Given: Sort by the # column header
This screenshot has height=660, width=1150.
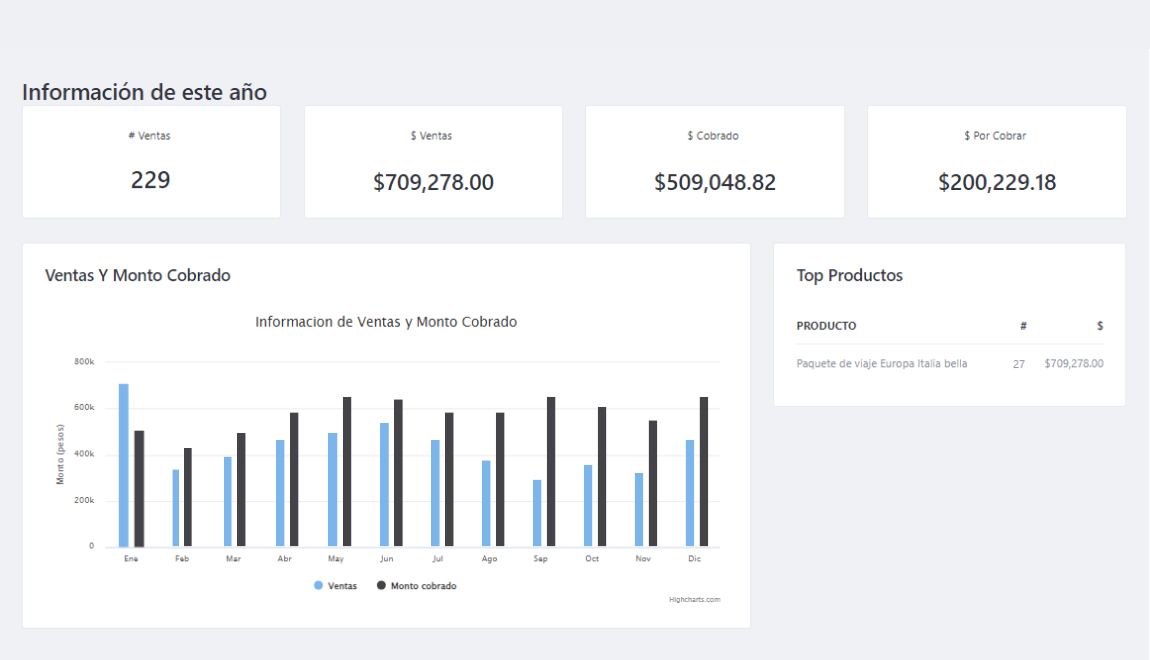Looking at the screenshot, I should click(x=1021, y=326).
